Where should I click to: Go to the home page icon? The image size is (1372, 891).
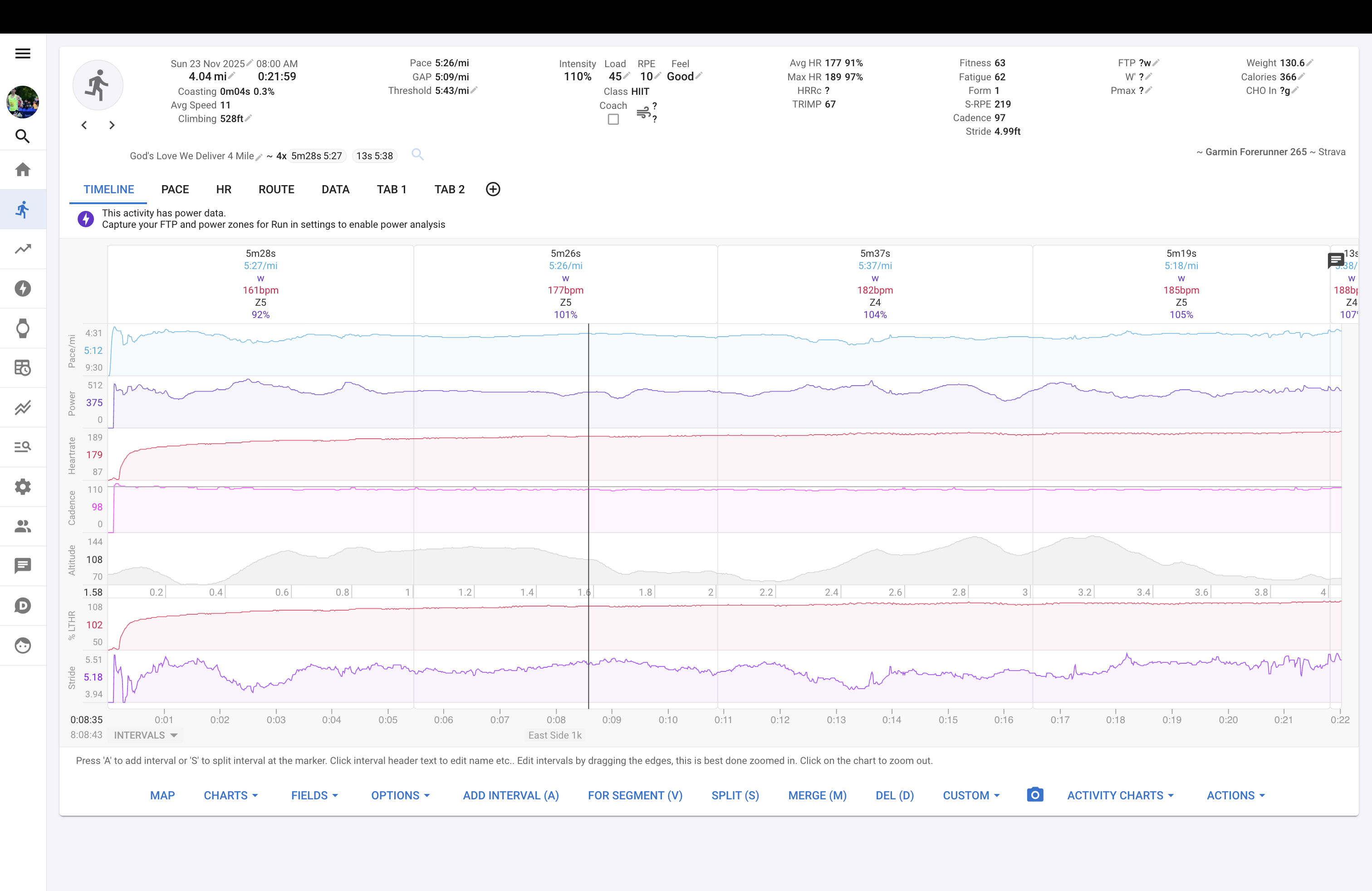pyautogui.click(x=23, y=169)
